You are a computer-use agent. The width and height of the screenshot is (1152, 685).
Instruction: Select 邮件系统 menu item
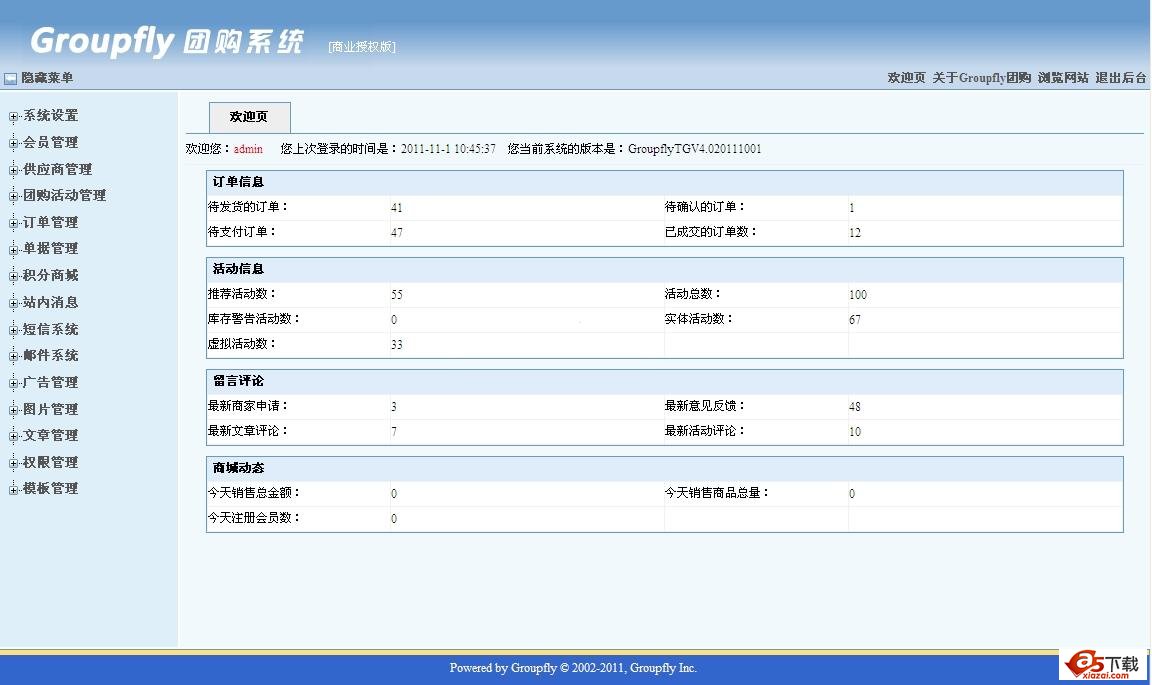pyautogui.click(x=50, y=356)
